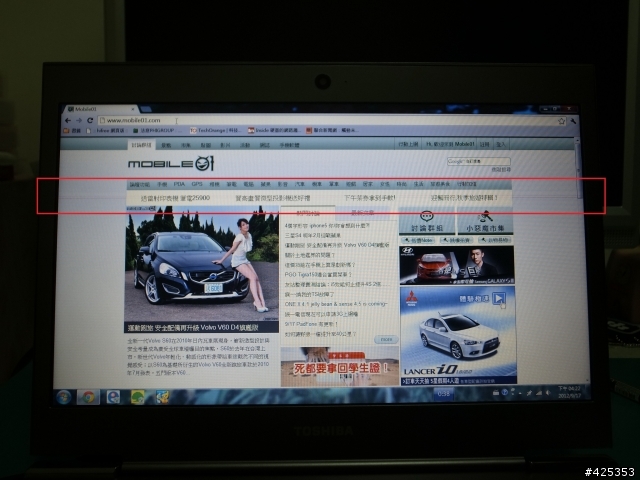Click the MOBILE01 site logo
This screenshot has height=480, width=640.
pyautogui.click(x=171, y=164)
